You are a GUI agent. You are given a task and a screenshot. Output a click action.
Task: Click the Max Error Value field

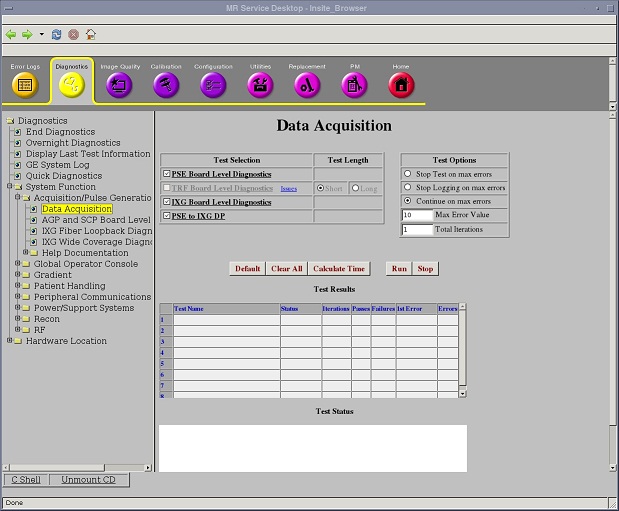tap(416, 215)
